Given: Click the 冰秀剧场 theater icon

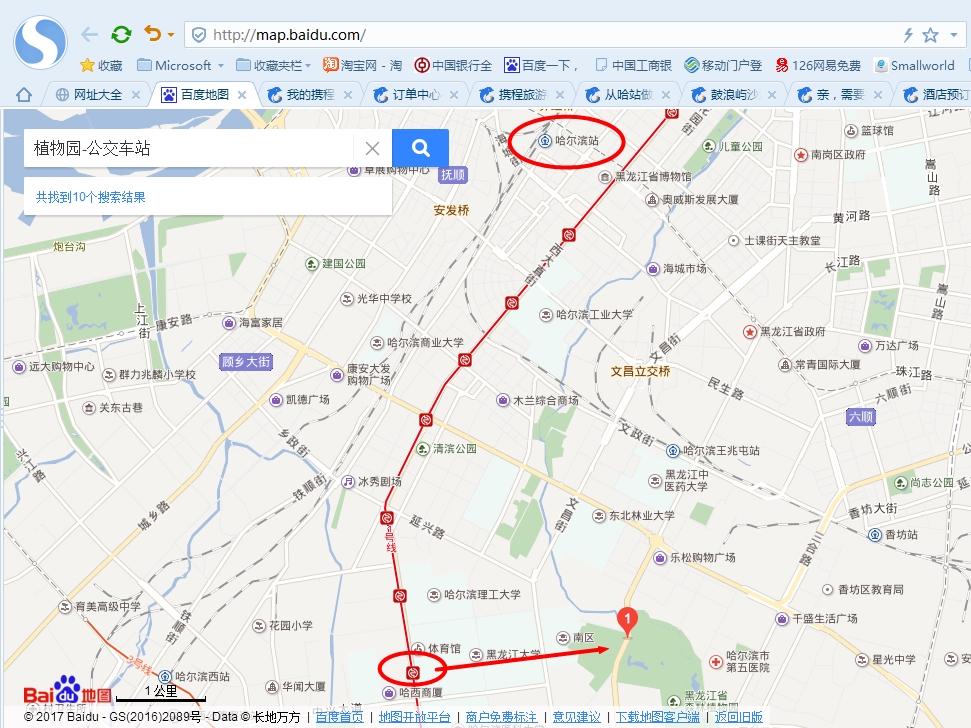Looking at the screenshot, I should click(x=348, y=481).
